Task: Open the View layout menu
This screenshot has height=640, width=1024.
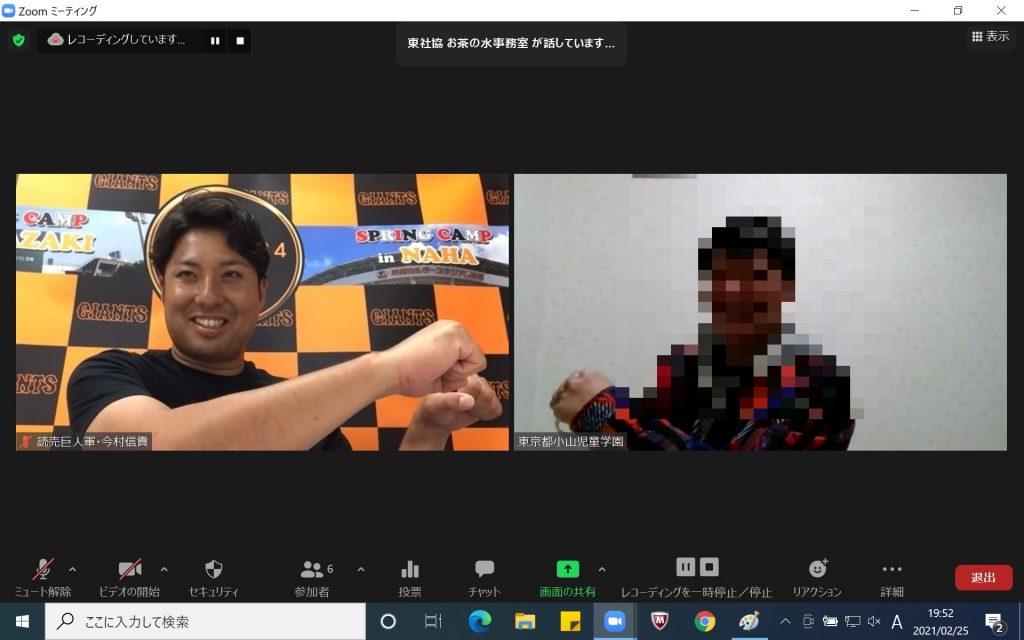Action: 991,36
